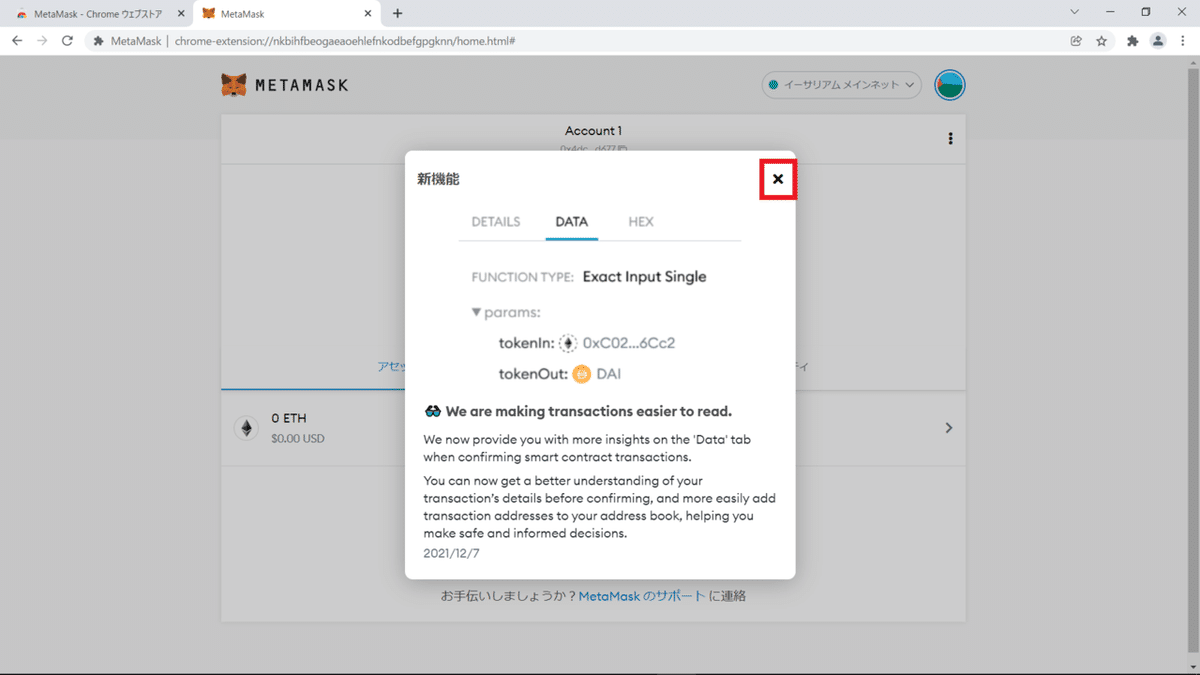Switch to the DETAILS tab
This screenshot has width=1200, height=675.
point(496,222)
